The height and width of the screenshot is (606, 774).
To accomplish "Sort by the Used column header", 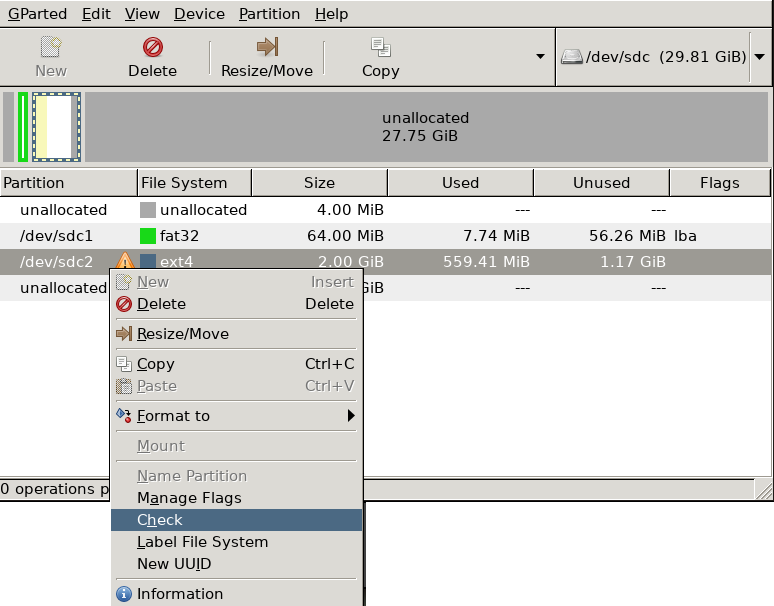I will click(x=461, y=183).
